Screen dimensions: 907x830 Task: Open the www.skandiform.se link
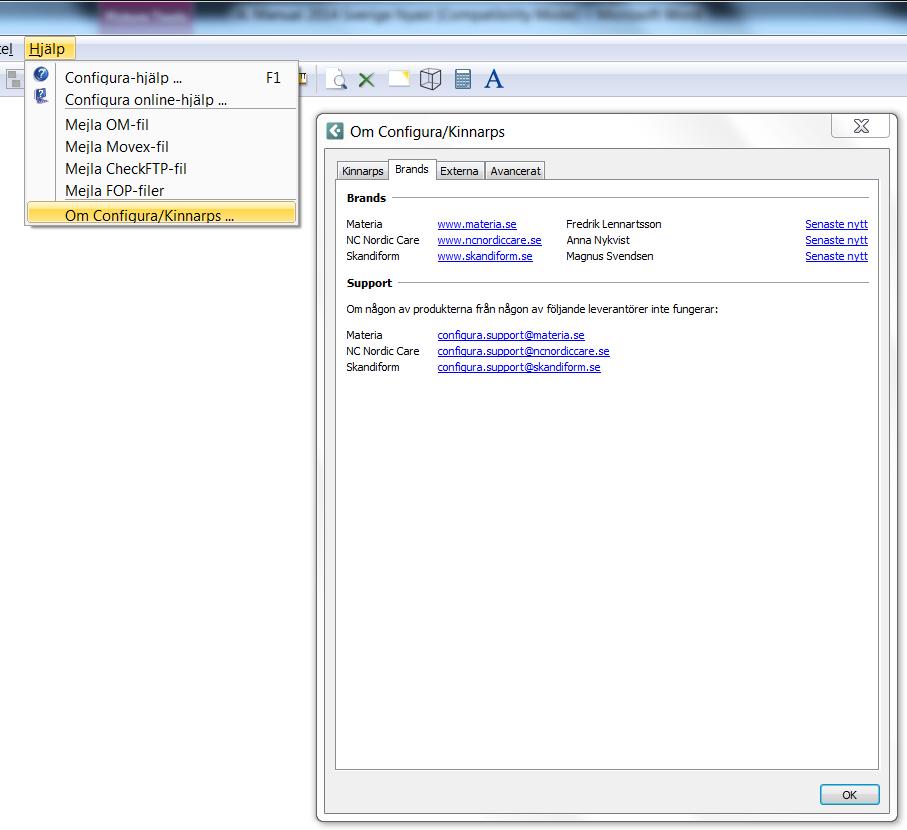(x=485, y=256)
